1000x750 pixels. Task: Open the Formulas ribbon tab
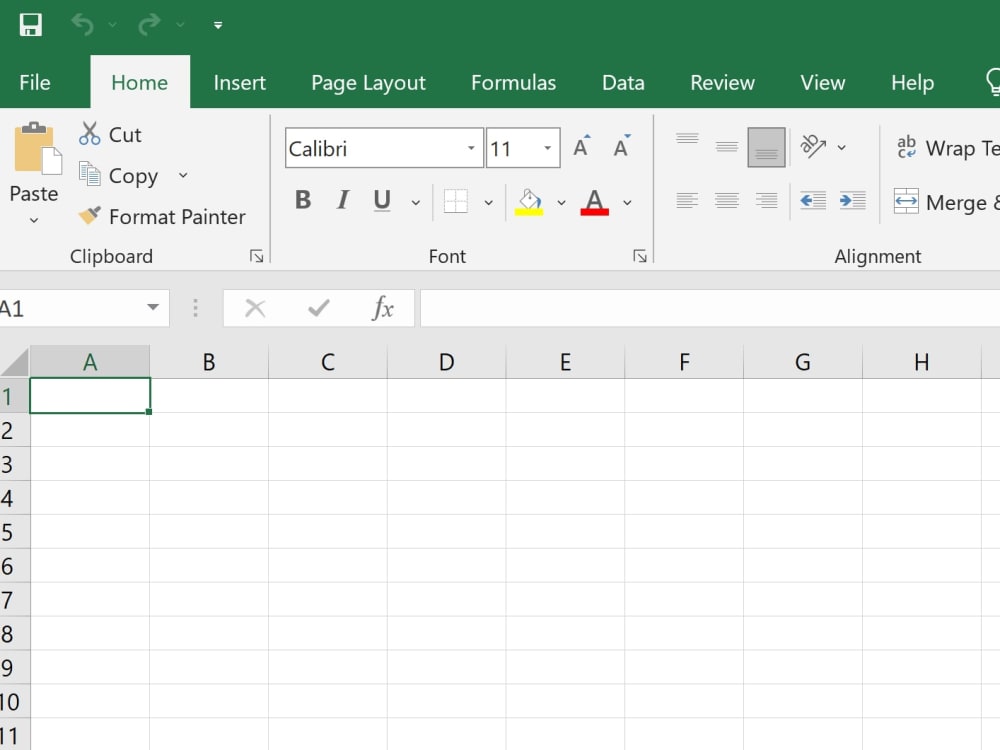[x=513, y=82]
